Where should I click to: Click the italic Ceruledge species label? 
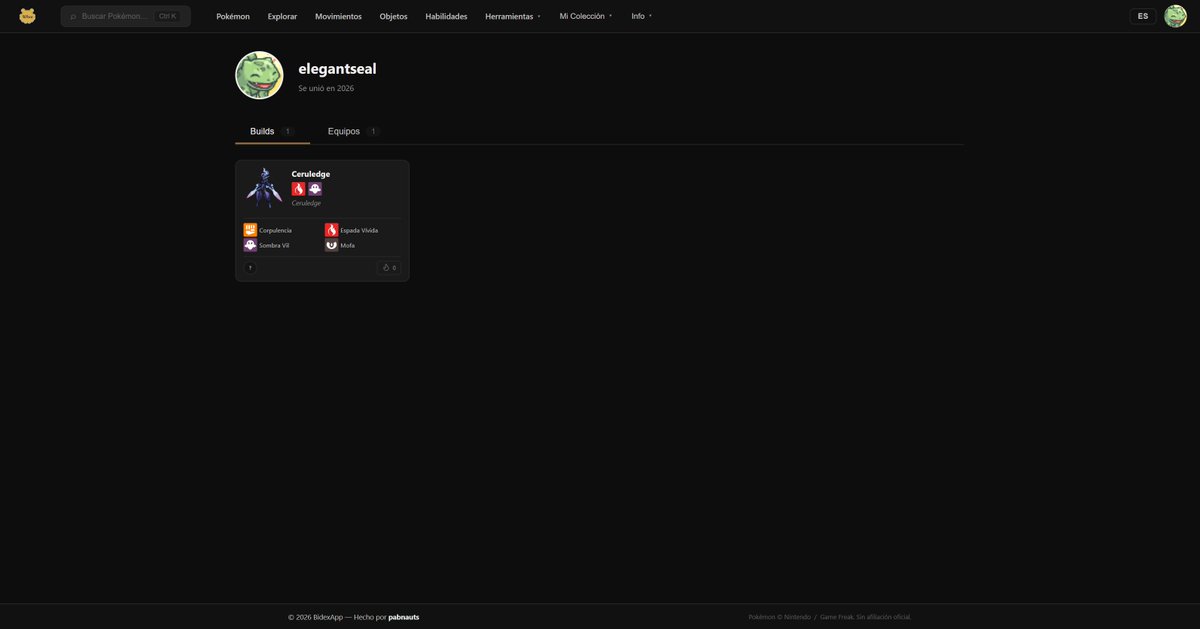click(306, 203)
